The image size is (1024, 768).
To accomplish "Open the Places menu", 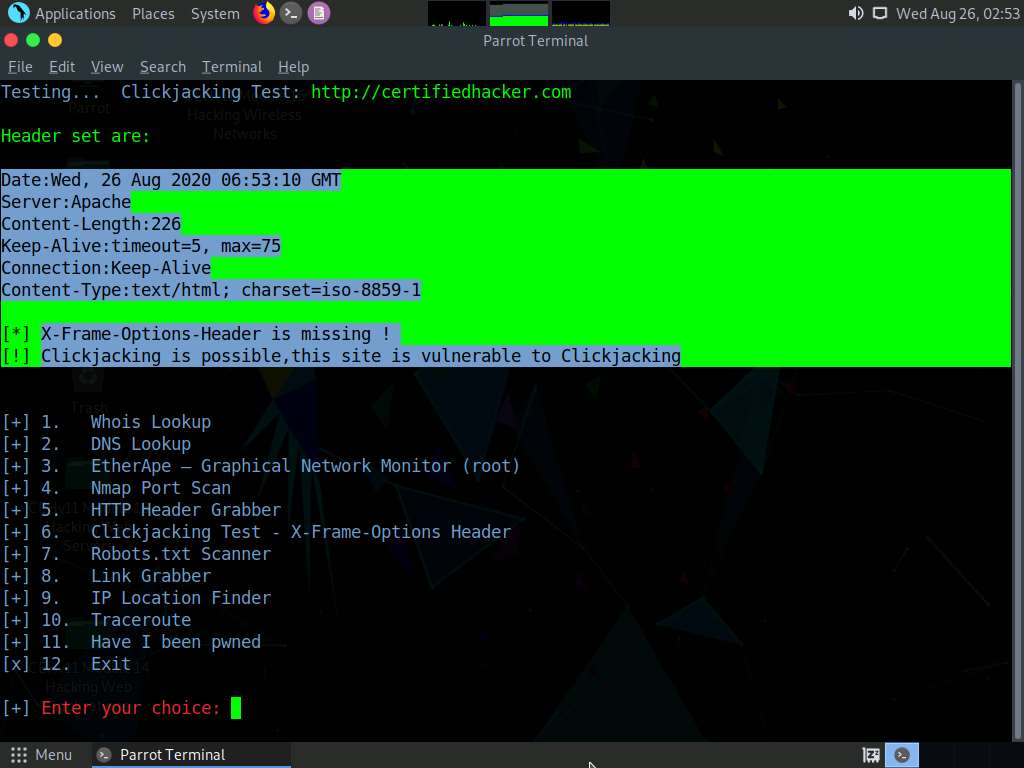I will (153, 14).
